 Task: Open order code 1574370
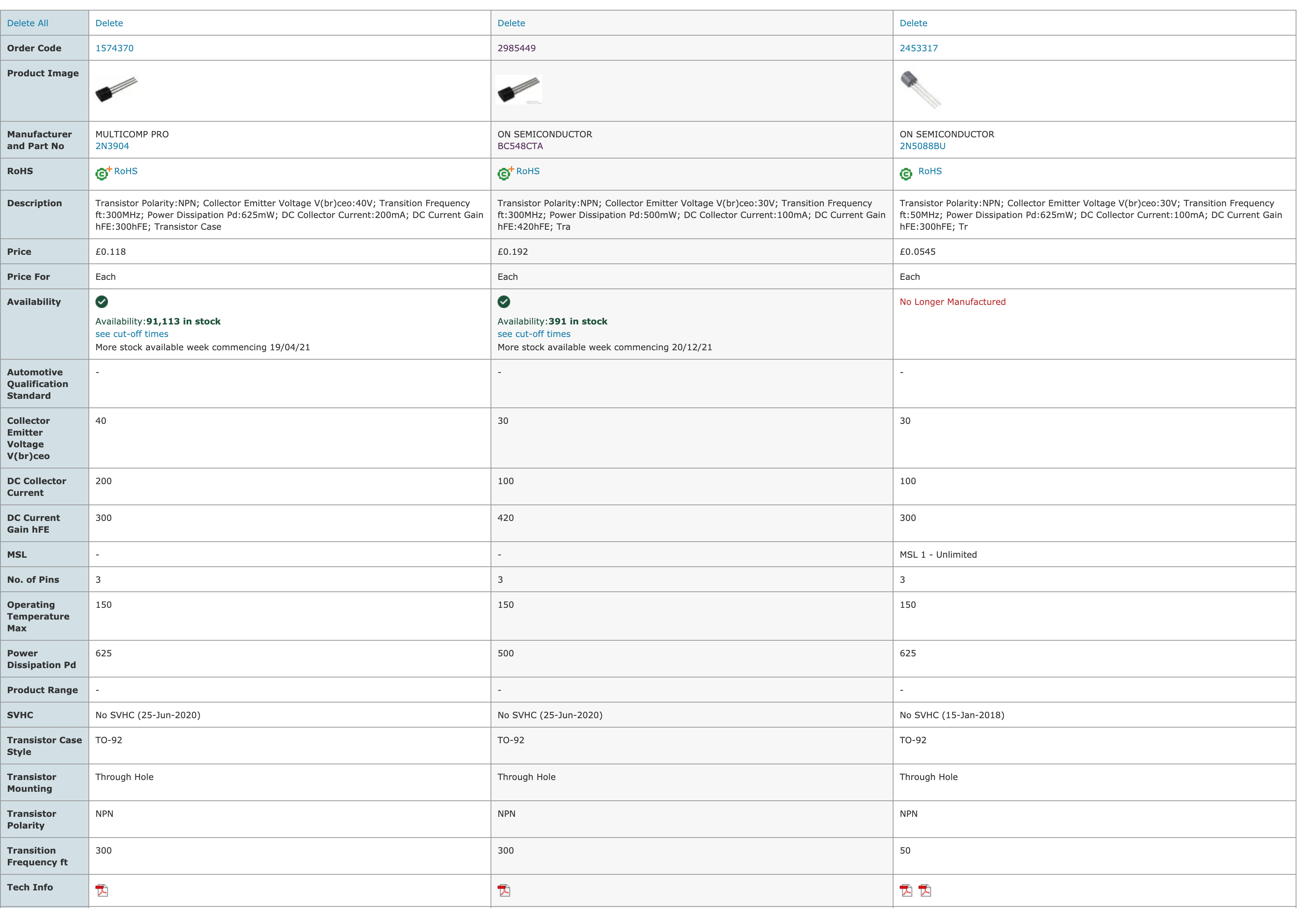pyautogui.click(x=114, y=49)
